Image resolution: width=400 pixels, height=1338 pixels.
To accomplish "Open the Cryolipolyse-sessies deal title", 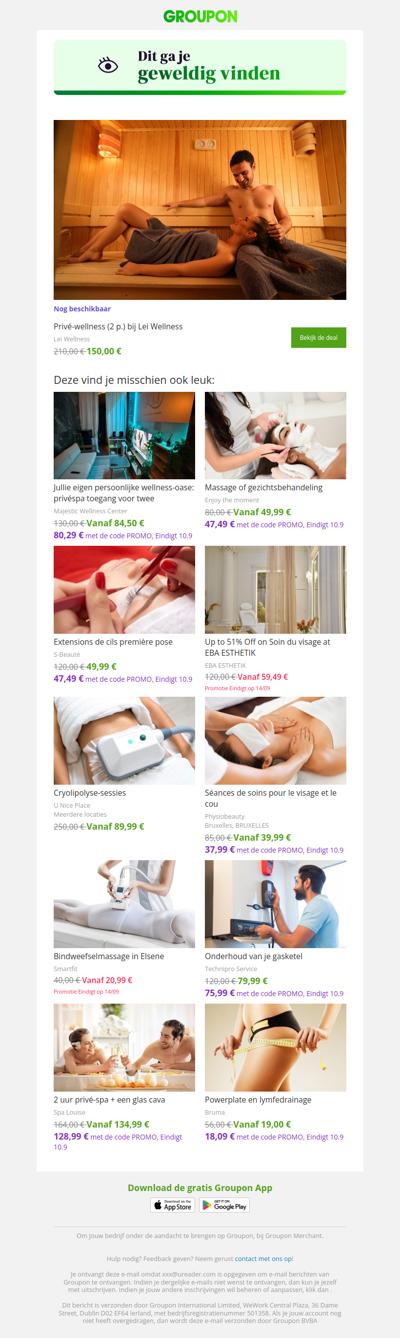I will pos(90,793).
